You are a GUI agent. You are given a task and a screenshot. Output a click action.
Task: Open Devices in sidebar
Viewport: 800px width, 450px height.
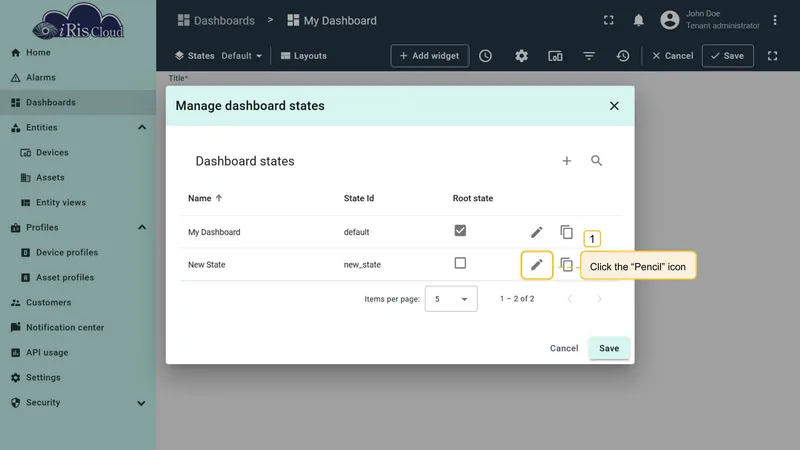78,153
